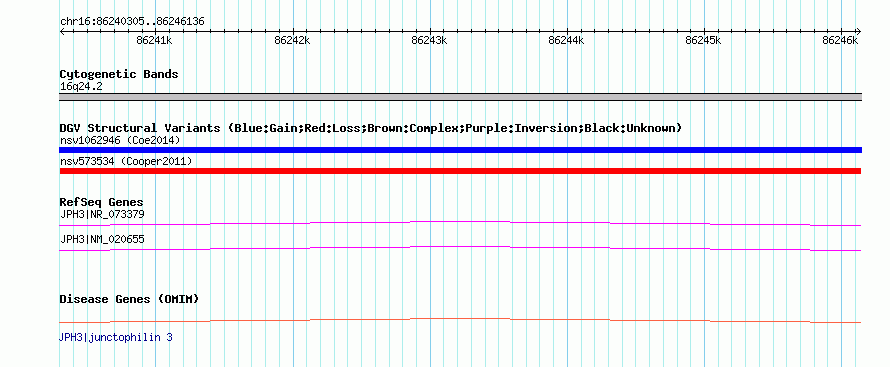This screenshot has height=367, width=890.
Task: Open the nsv1062946 (Coe2014) variant label
Action: point(120,140)
